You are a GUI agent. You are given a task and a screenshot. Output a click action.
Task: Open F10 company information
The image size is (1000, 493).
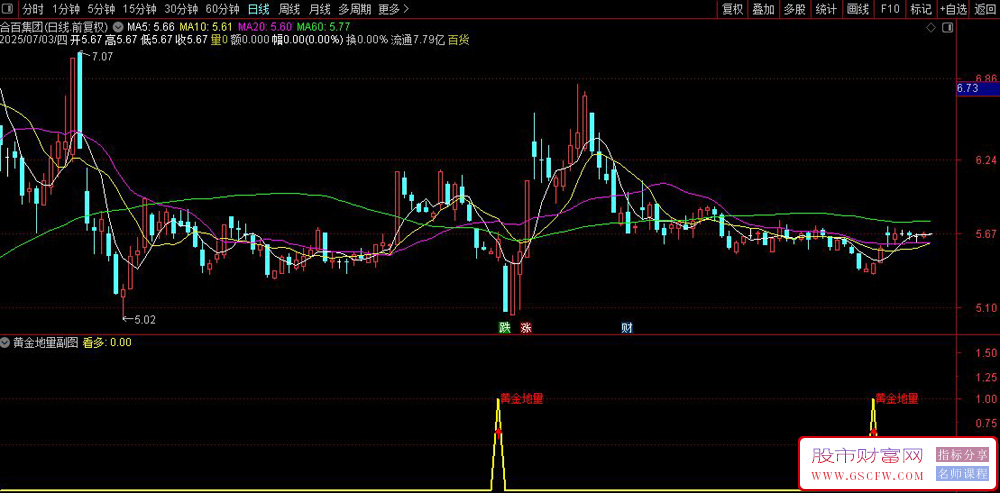point(890,9)
